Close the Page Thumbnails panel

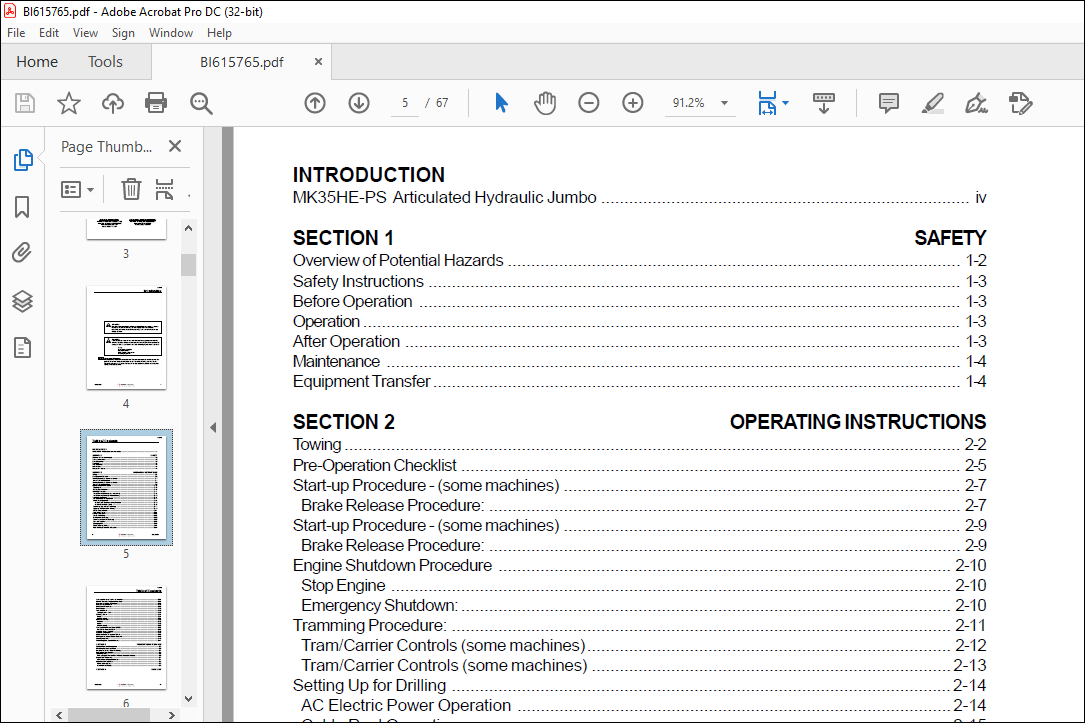pyautogui.click(x=175, y=146)
